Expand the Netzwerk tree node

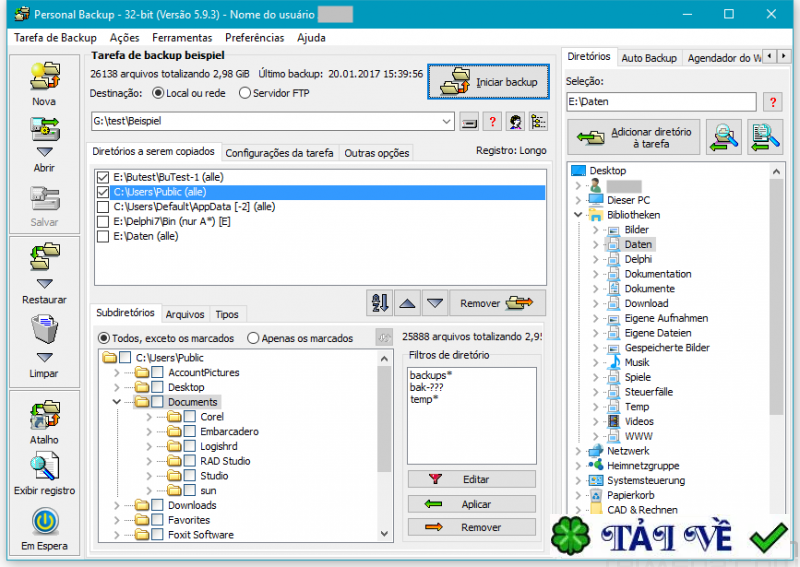pyautogui.click(x=578, y=451)
